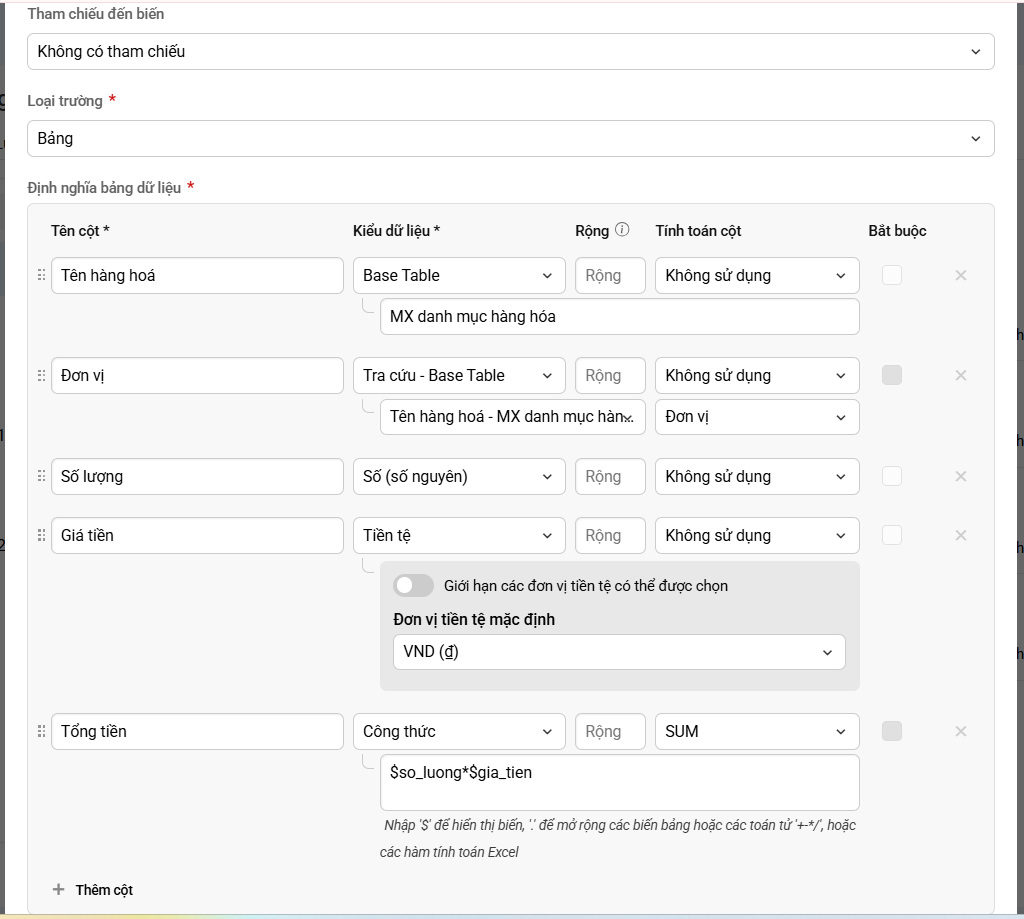Image resolution: width=1024 pixels, height=919 pixels.
Task: Tick the Bắt buộc checkbox for Số lượng
Action: coord(891,476)
